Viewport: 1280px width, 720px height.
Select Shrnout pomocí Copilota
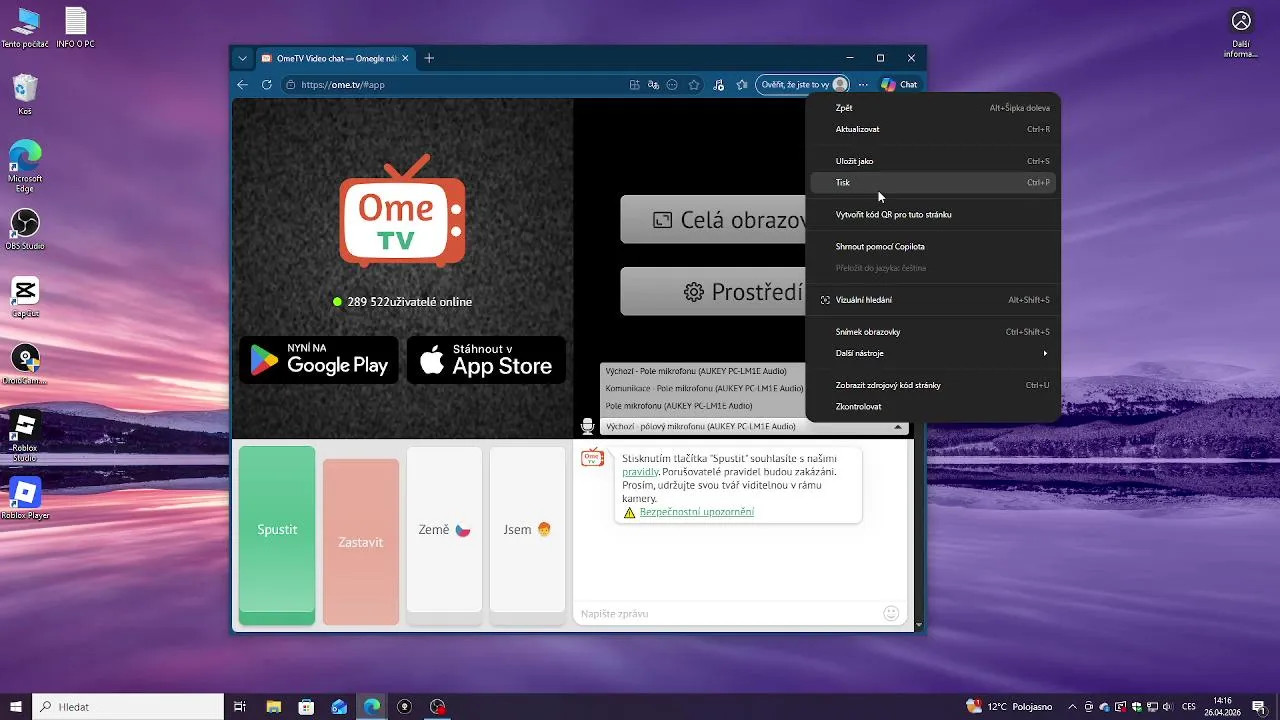(x=932, y=247)
